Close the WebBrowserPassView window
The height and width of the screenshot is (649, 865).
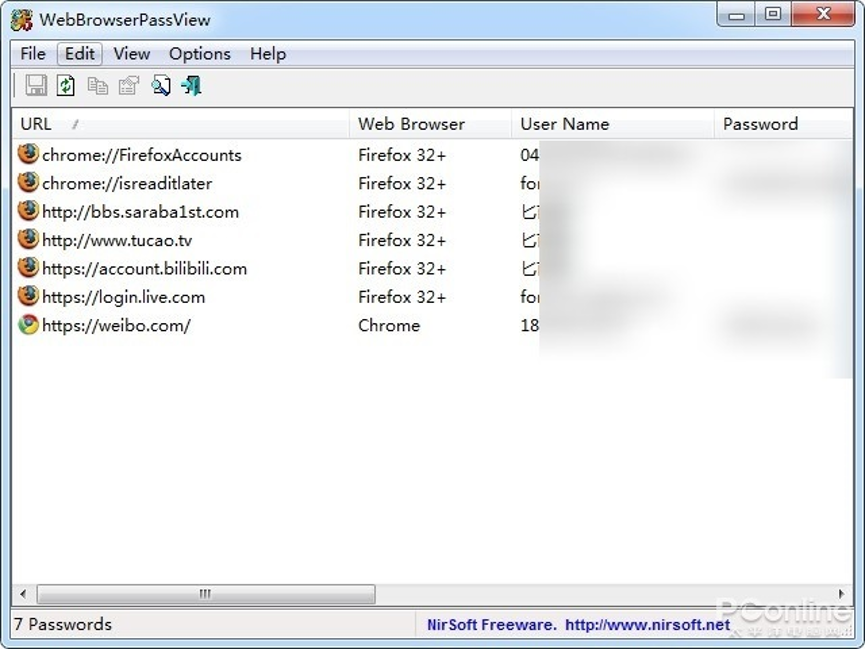tap(823, 14)
